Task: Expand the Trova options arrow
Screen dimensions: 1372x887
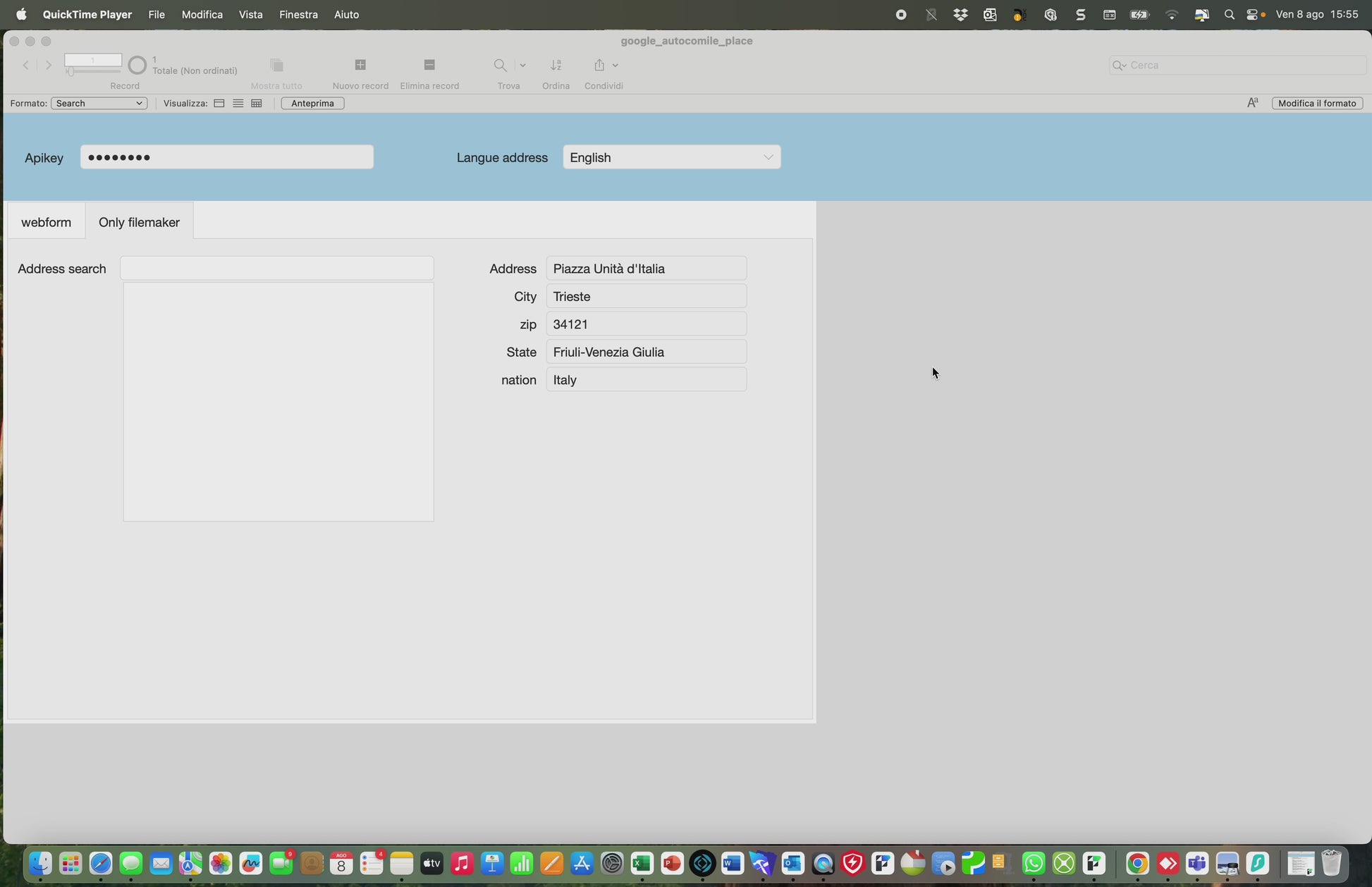Action: [x=522, y=65]
